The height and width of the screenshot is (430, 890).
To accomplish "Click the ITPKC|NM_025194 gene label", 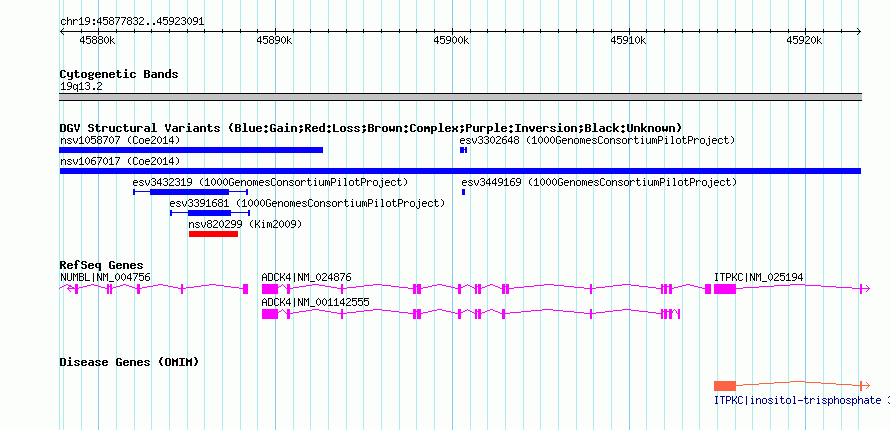I will 758,277.
